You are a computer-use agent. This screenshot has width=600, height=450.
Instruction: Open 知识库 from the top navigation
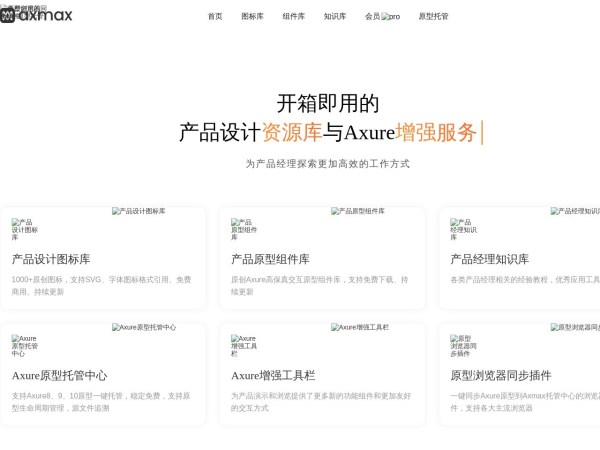click(335, 17)
